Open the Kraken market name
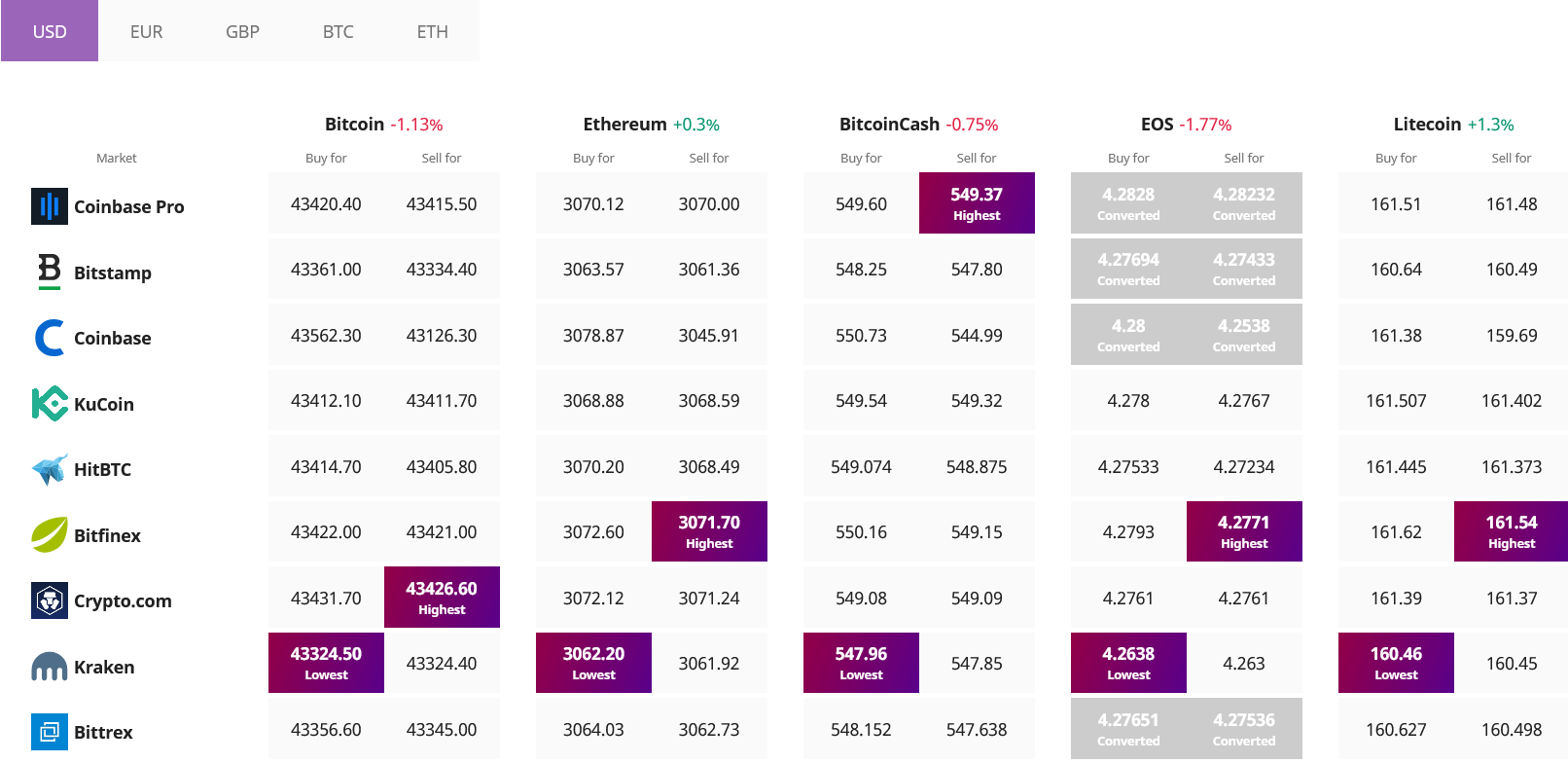The image size is (1568, 763). (x=104, y=667)
